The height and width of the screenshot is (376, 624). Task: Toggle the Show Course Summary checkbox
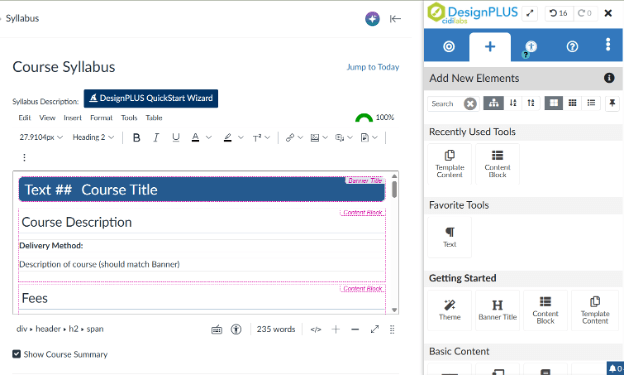click(x=16, y=354)
